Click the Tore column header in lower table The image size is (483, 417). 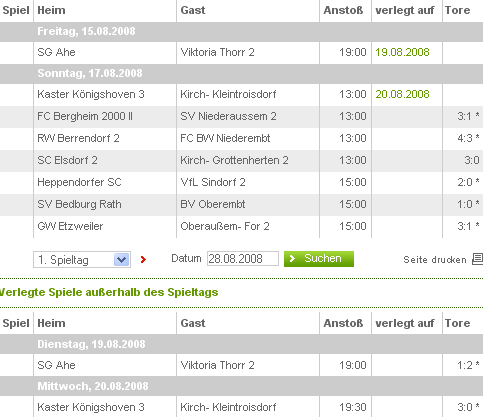457,323
